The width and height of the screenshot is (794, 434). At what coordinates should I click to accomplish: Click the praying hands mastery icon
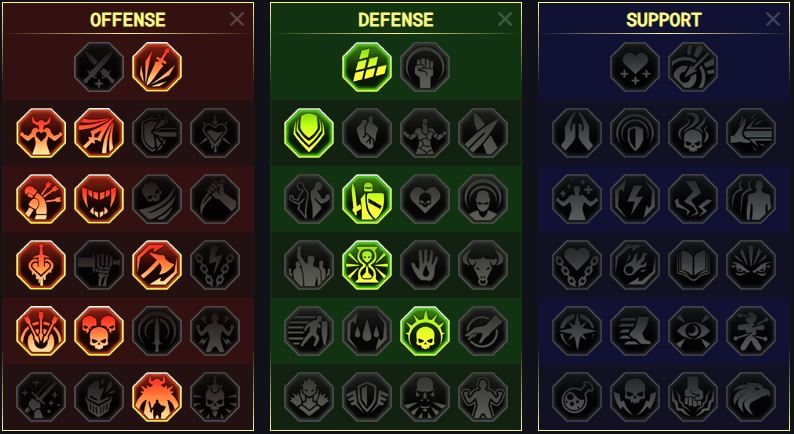577,133
